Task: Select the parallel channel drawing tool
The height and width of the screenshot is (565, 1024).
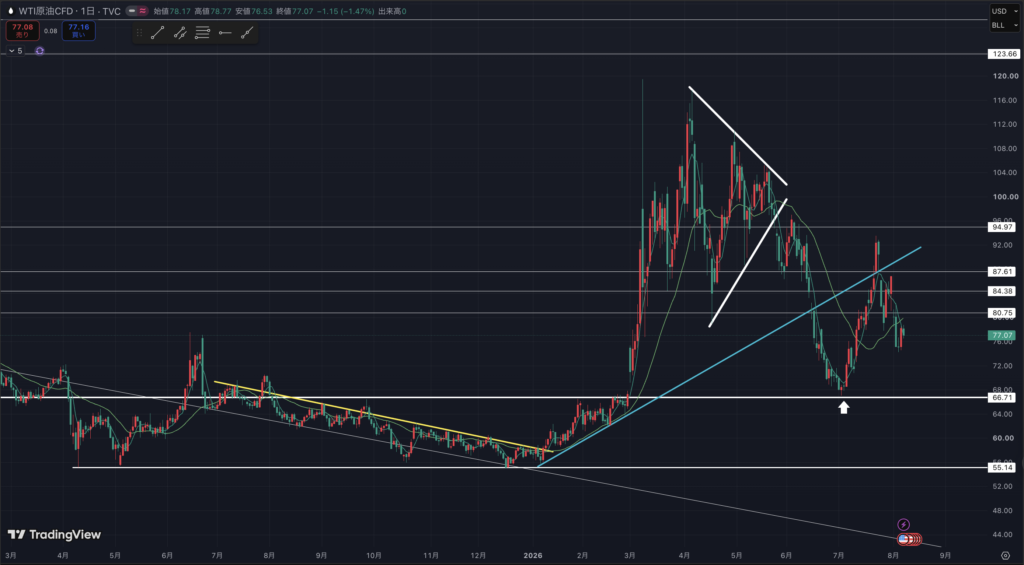Action: (180, 33)
